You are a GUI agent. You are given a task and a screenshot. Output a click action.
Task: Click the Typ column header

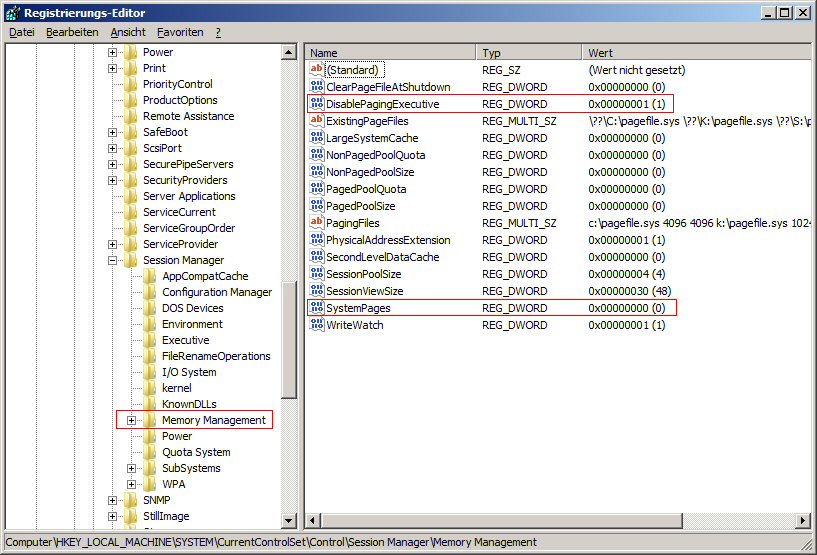pos(530,52)
